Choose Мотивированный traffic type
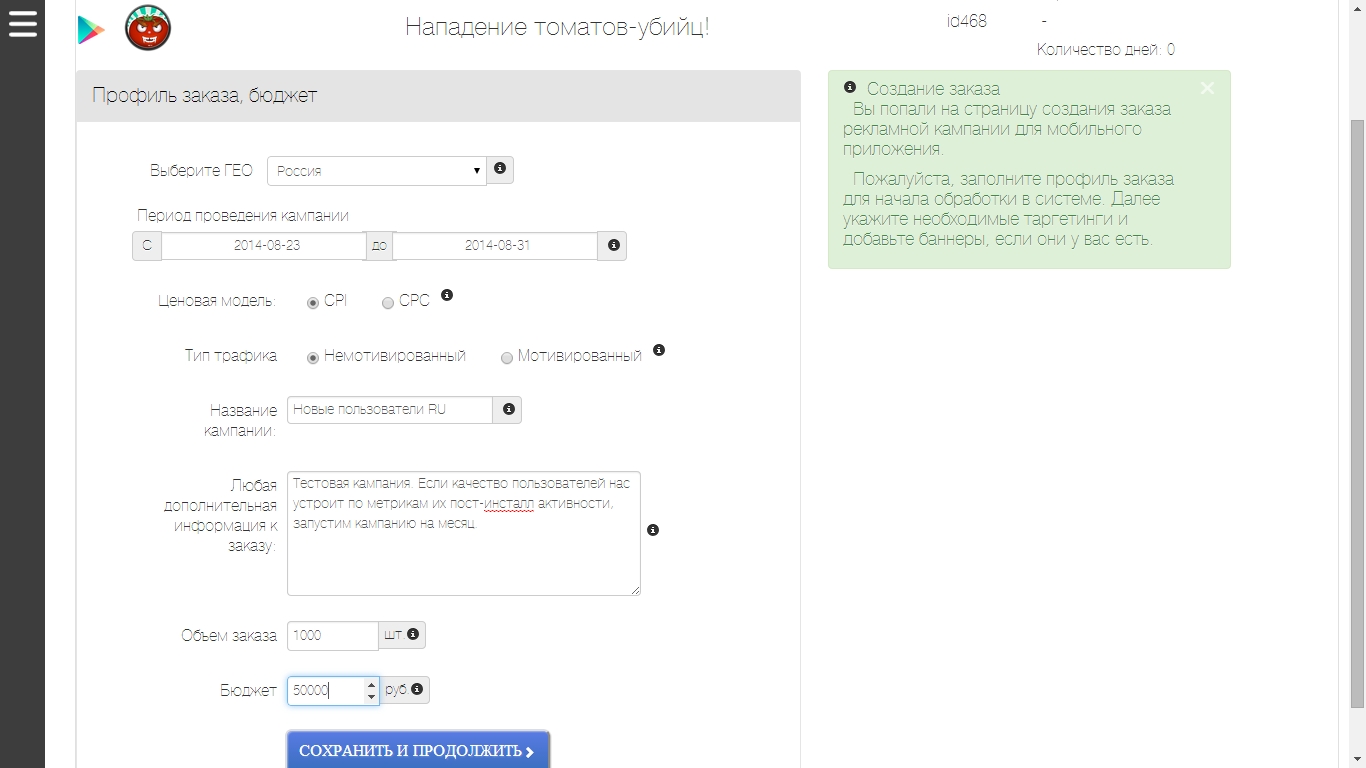 (507, 358)
